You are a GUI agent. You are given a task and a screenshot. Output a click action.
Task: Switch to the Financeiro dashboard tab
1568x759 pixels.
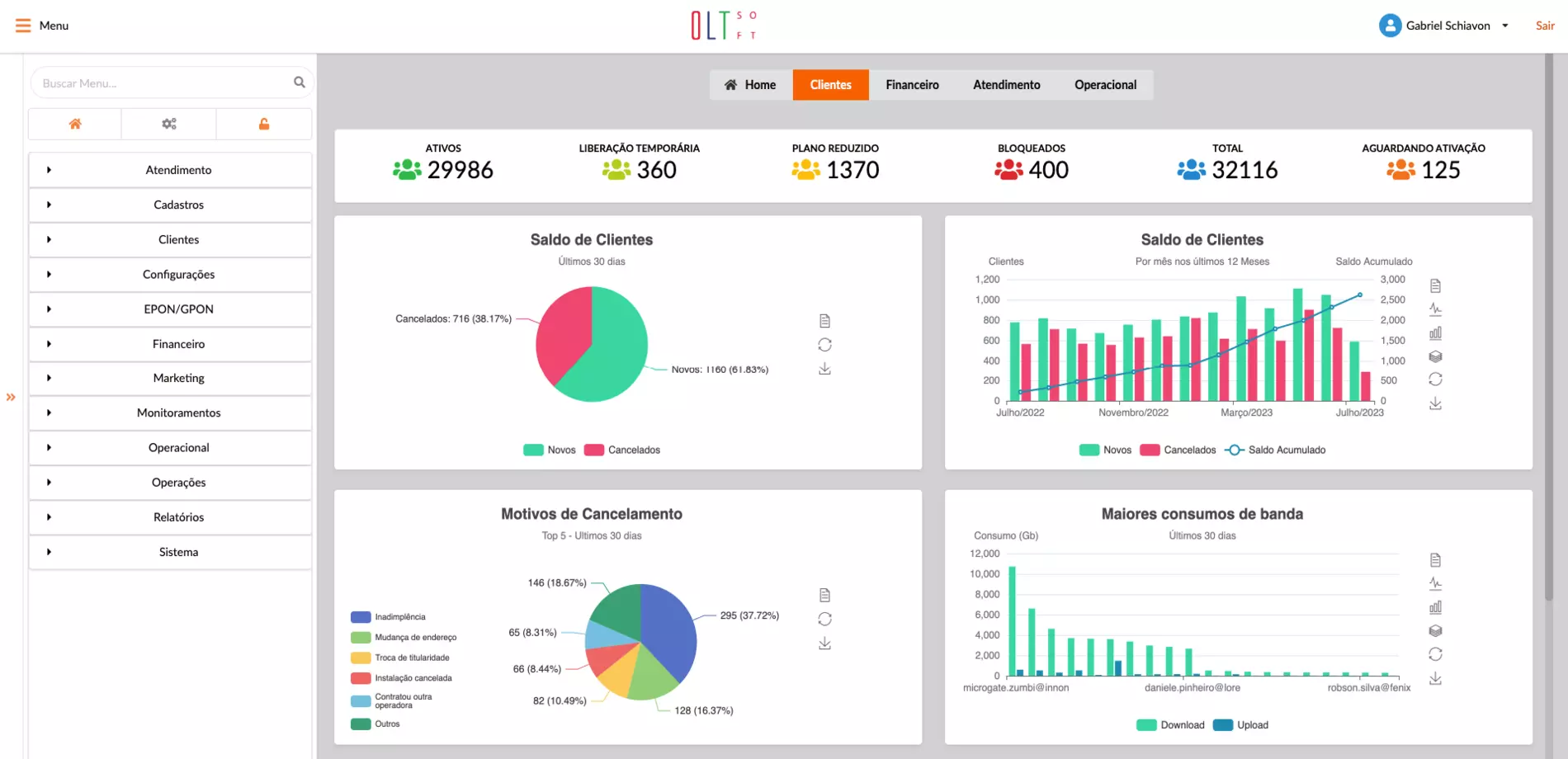[x=912, y=85]
